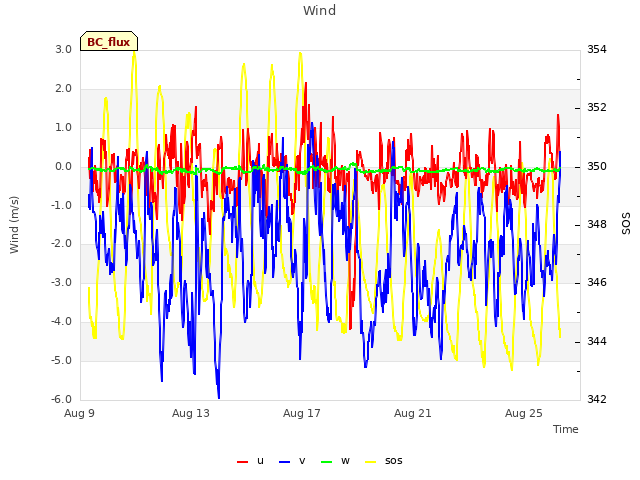The image size is (640, 480).
Task: Click the red u legend swatch
Action: tap(242, 462)
